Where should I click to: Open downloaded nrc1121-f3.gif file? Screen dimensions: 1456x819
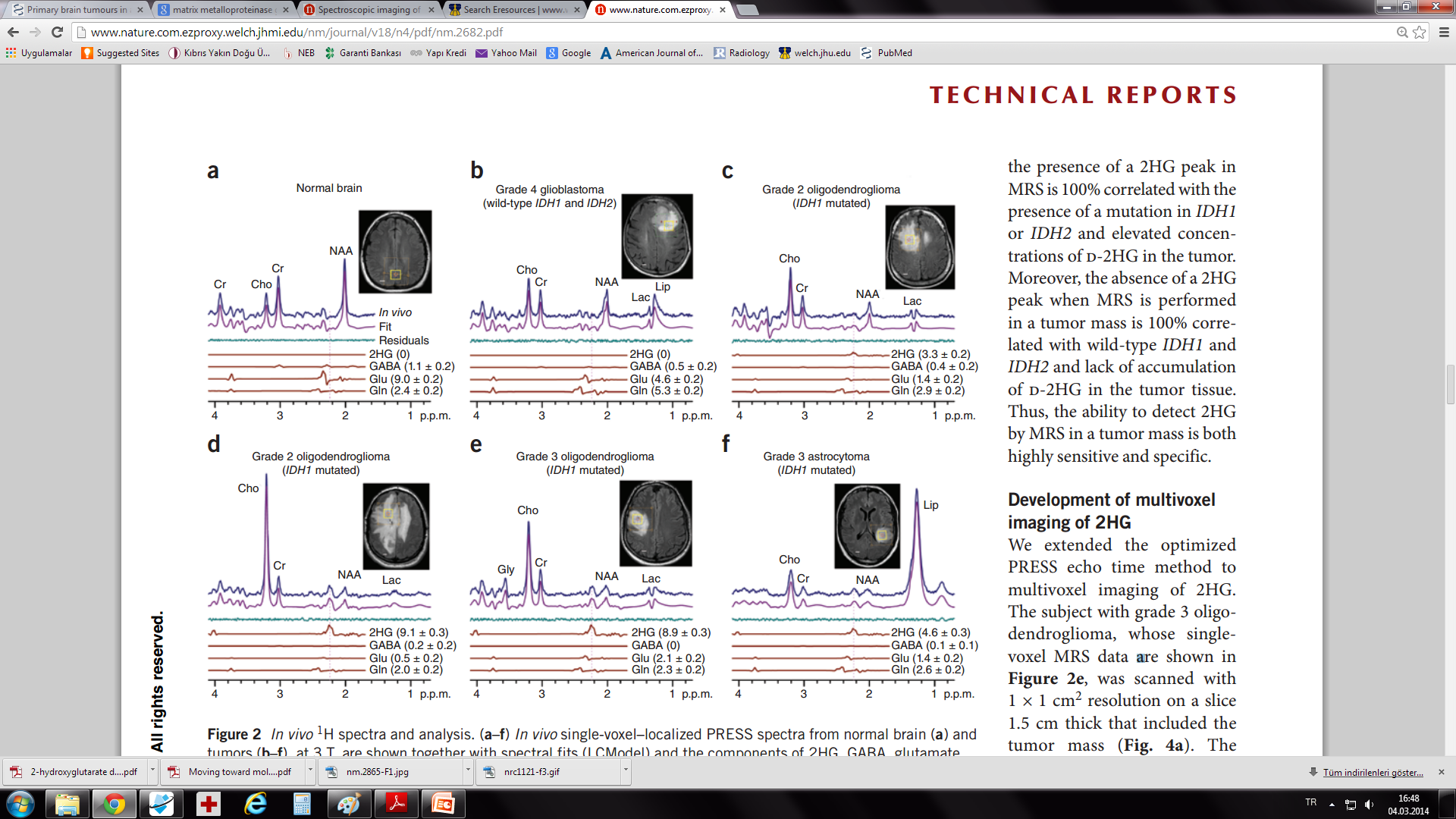pos(549,772)
